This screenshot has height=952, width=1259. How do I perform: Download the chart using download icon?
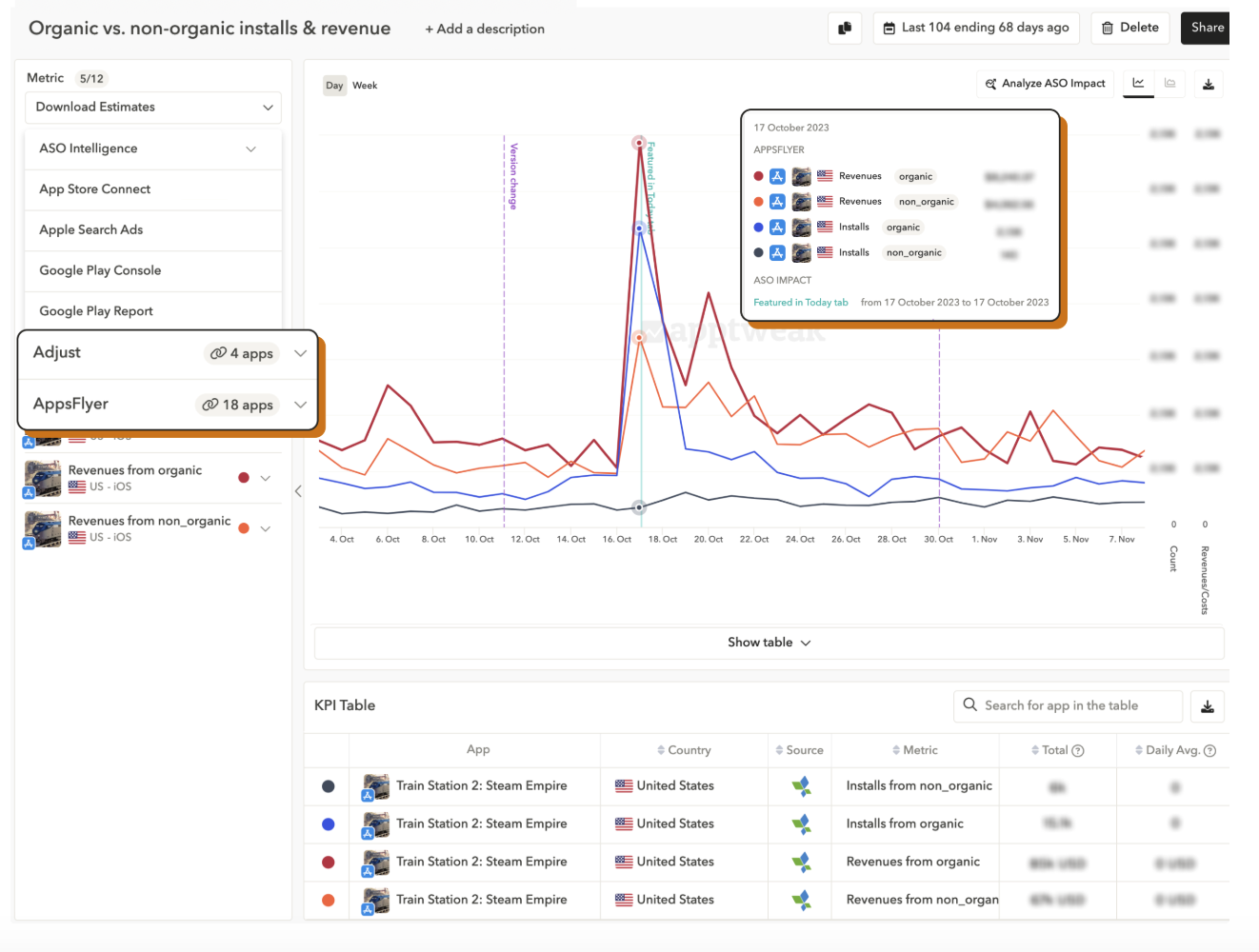(x=1209, y=84)
